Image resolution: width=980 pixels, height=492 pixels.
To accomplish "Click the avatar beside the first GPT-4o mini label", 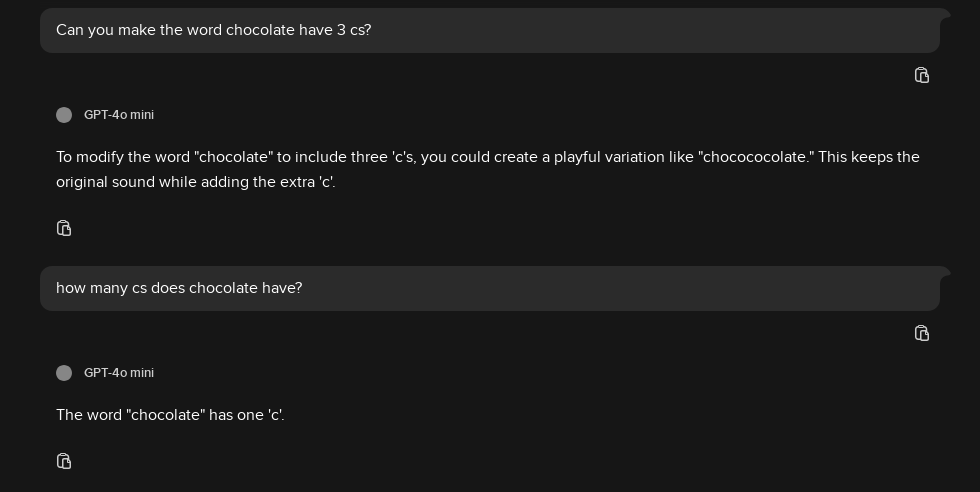I will pos(64,115).
